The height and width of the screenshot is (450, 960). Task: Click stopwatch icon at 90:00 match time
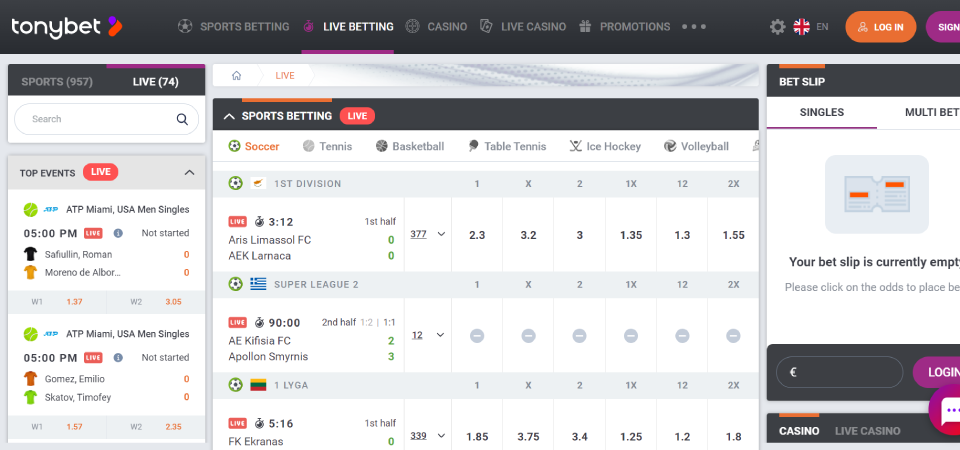coord(259,322)
